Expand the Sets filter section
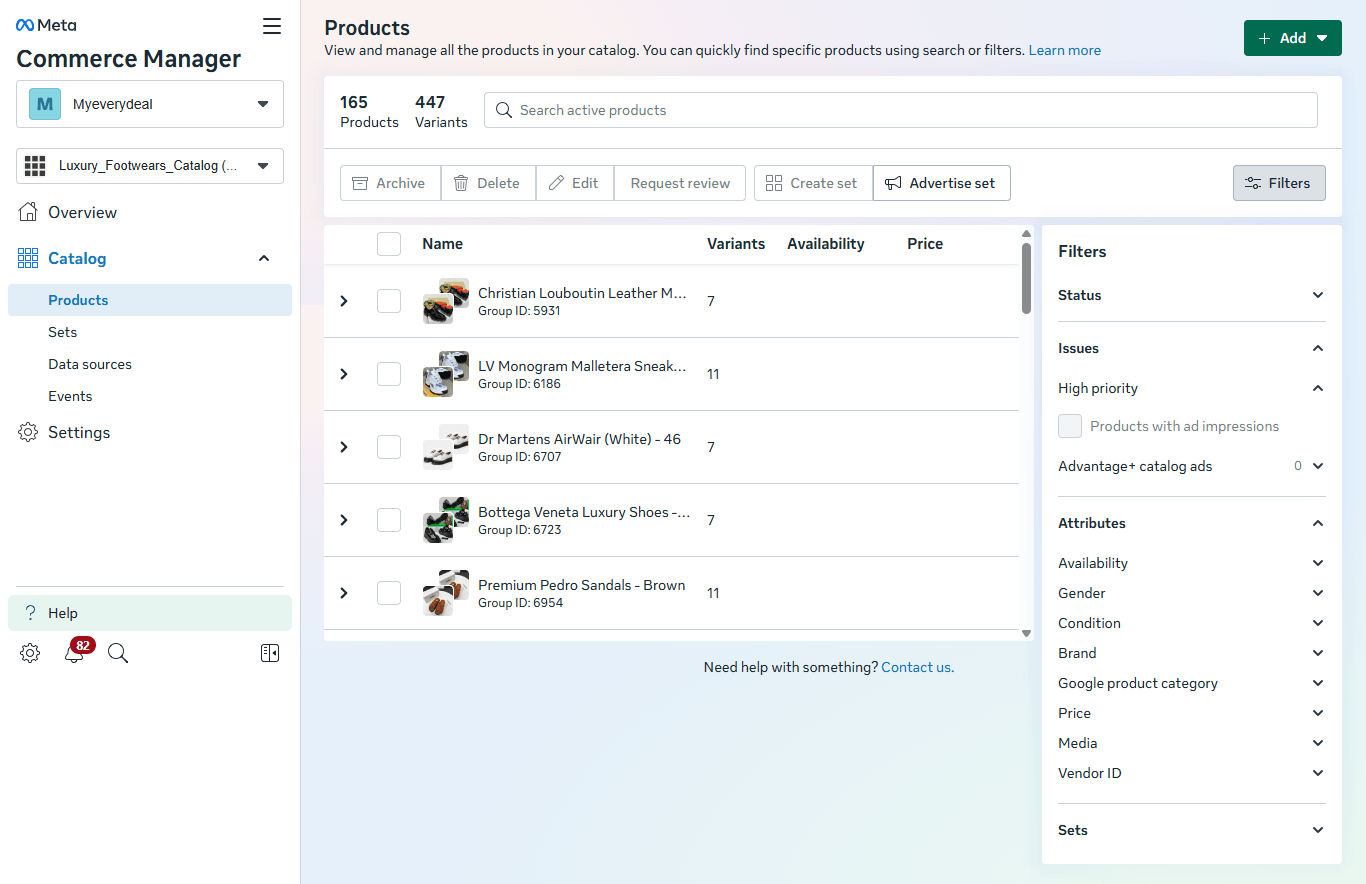 1318,830
